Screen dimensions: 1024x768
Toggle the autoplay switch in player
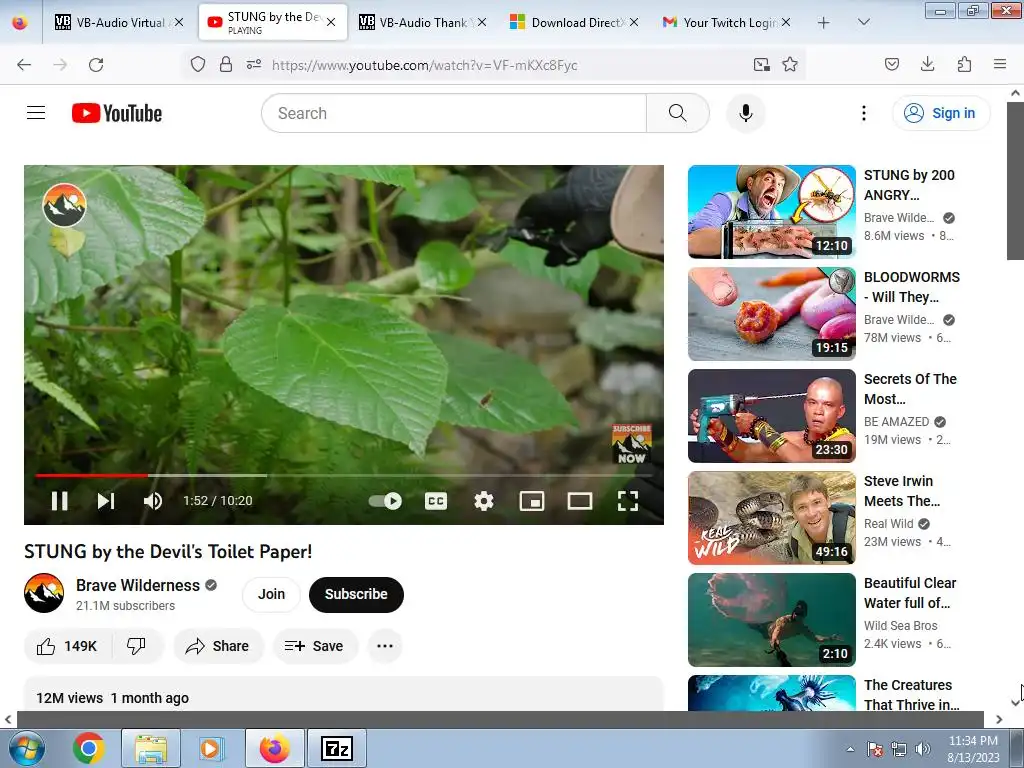[385, 501]
